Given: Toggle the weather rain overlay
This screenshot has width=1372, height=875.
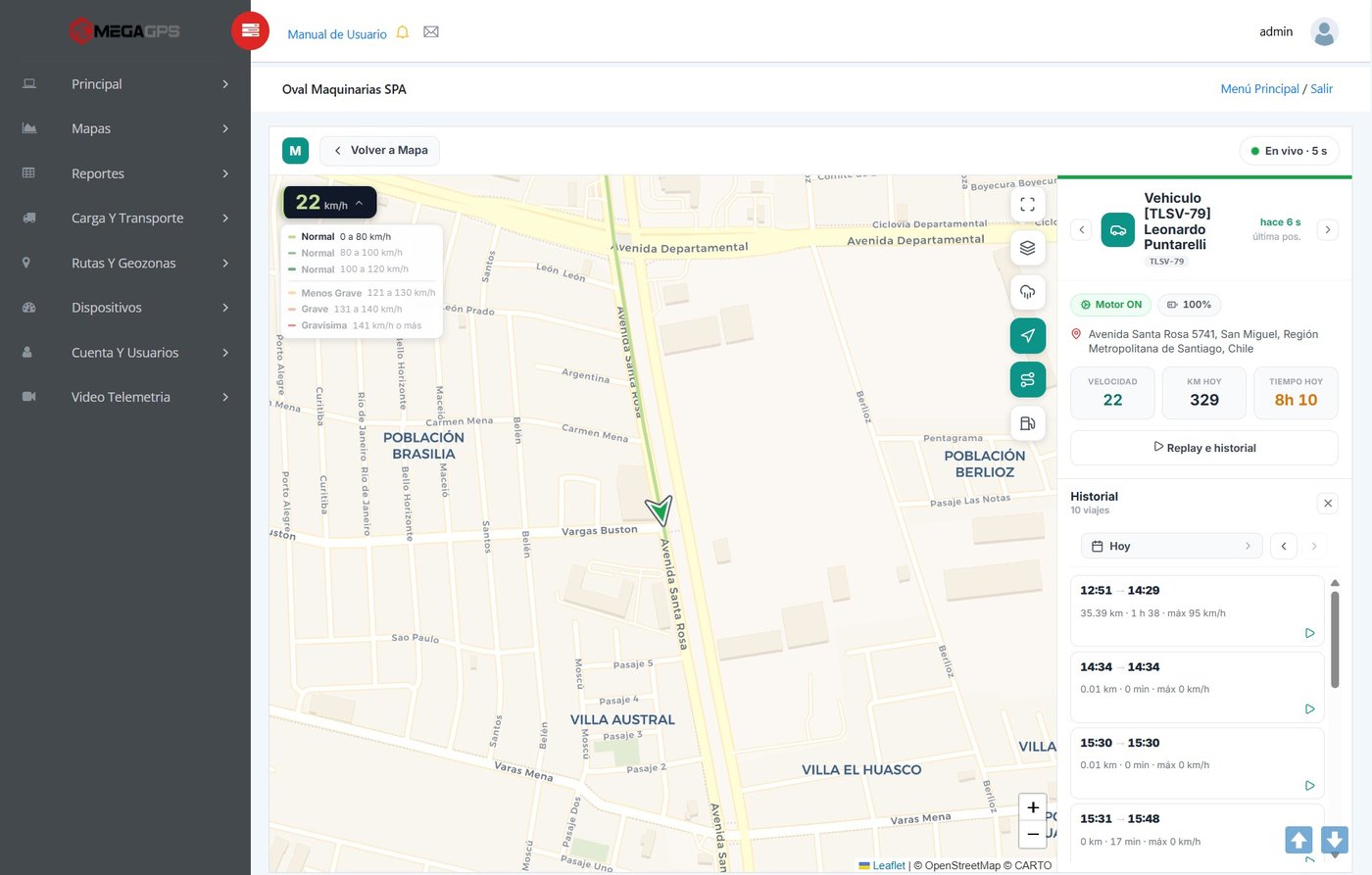Looking at the screenshot, I should coord(1027,292).
